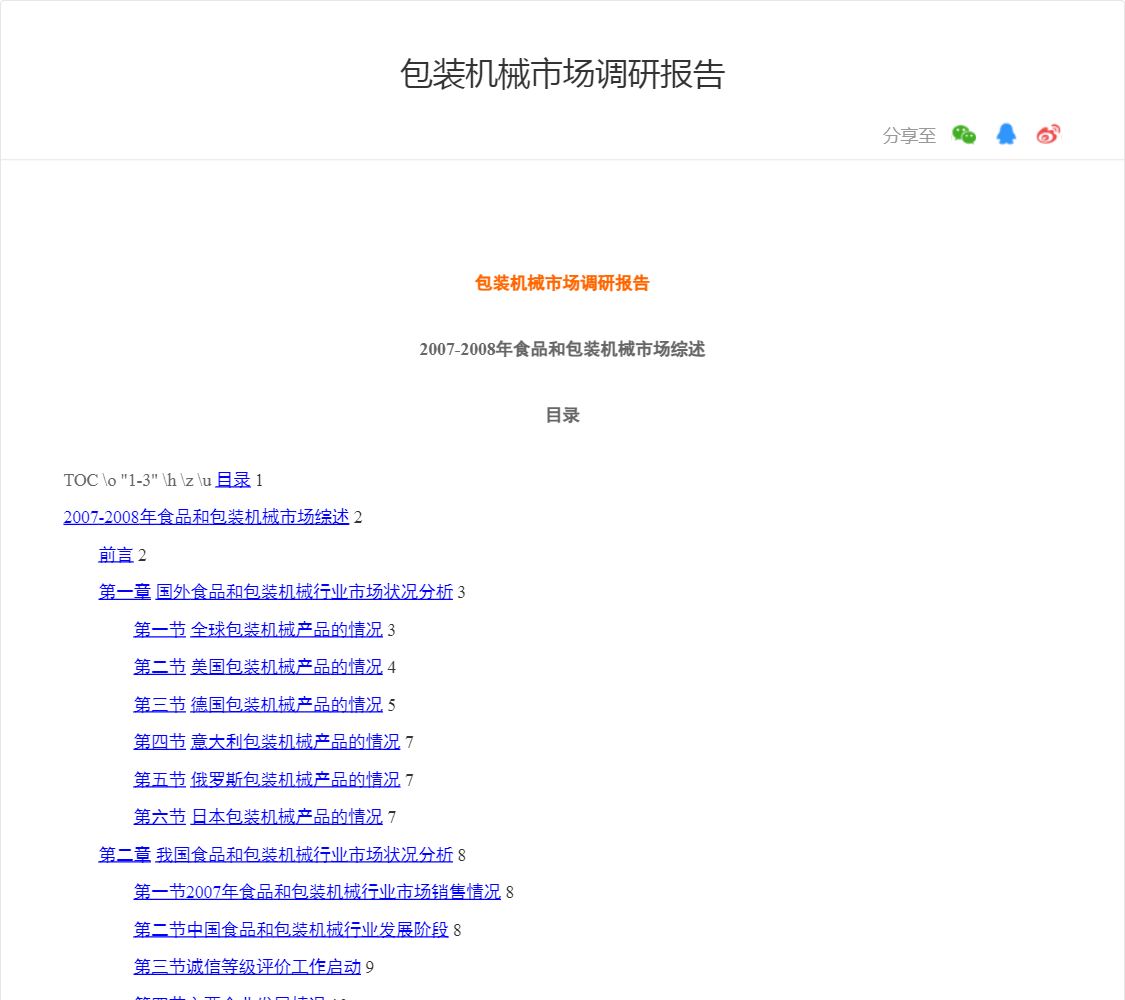Open the 目录 link in TOC line
Viewport: 1125px width, 1000px height.
[x=233, y=480]
